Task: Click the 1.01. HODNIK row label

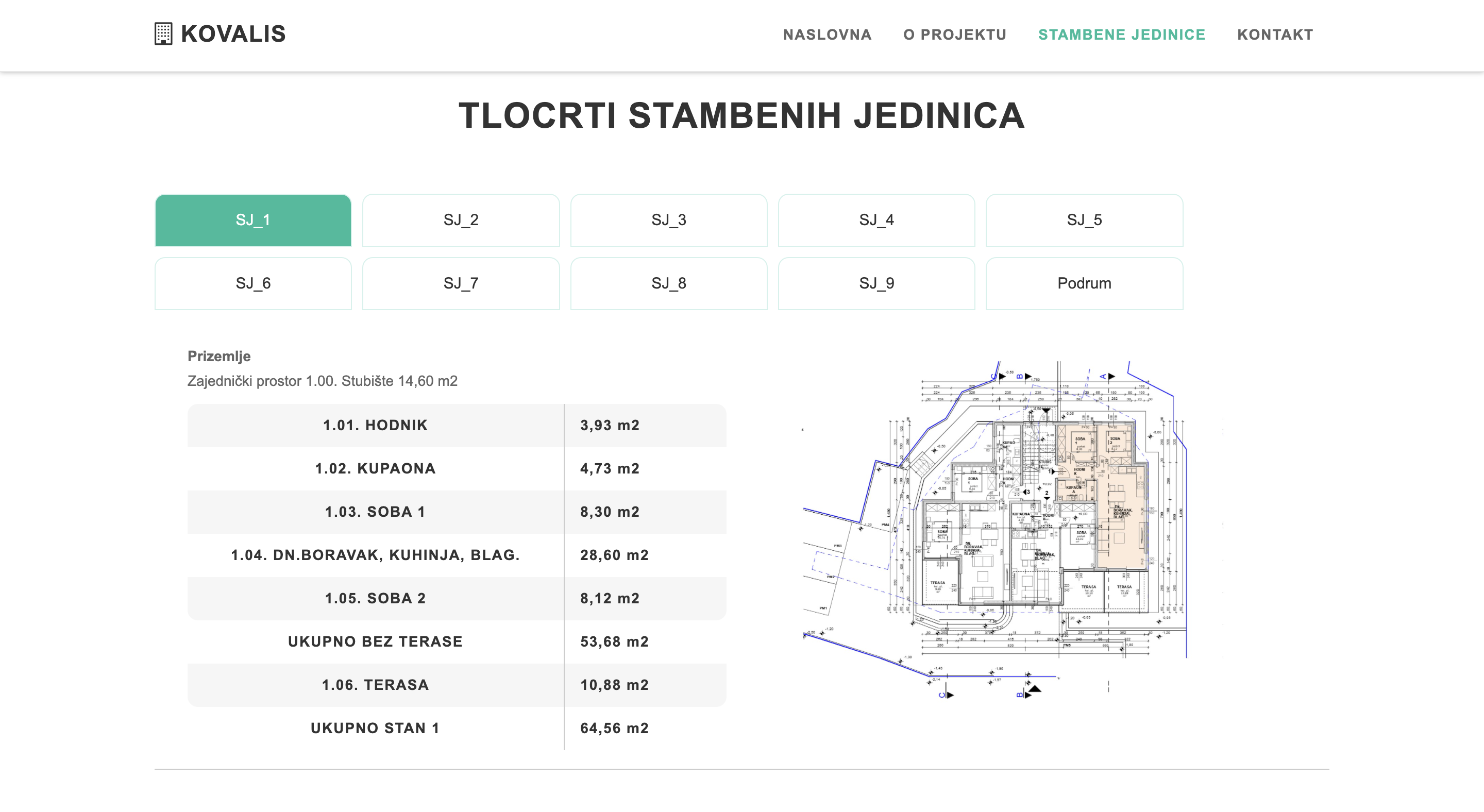Action: pyautogui.click(x=376, y=425)
